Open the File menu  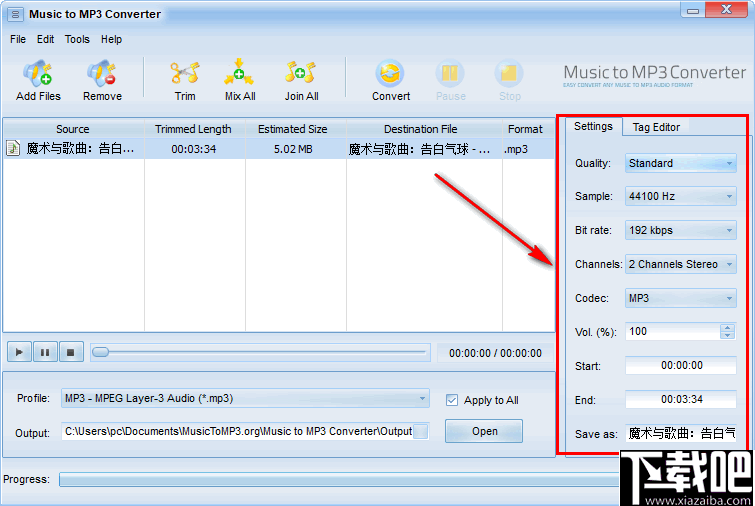[18, 39]
